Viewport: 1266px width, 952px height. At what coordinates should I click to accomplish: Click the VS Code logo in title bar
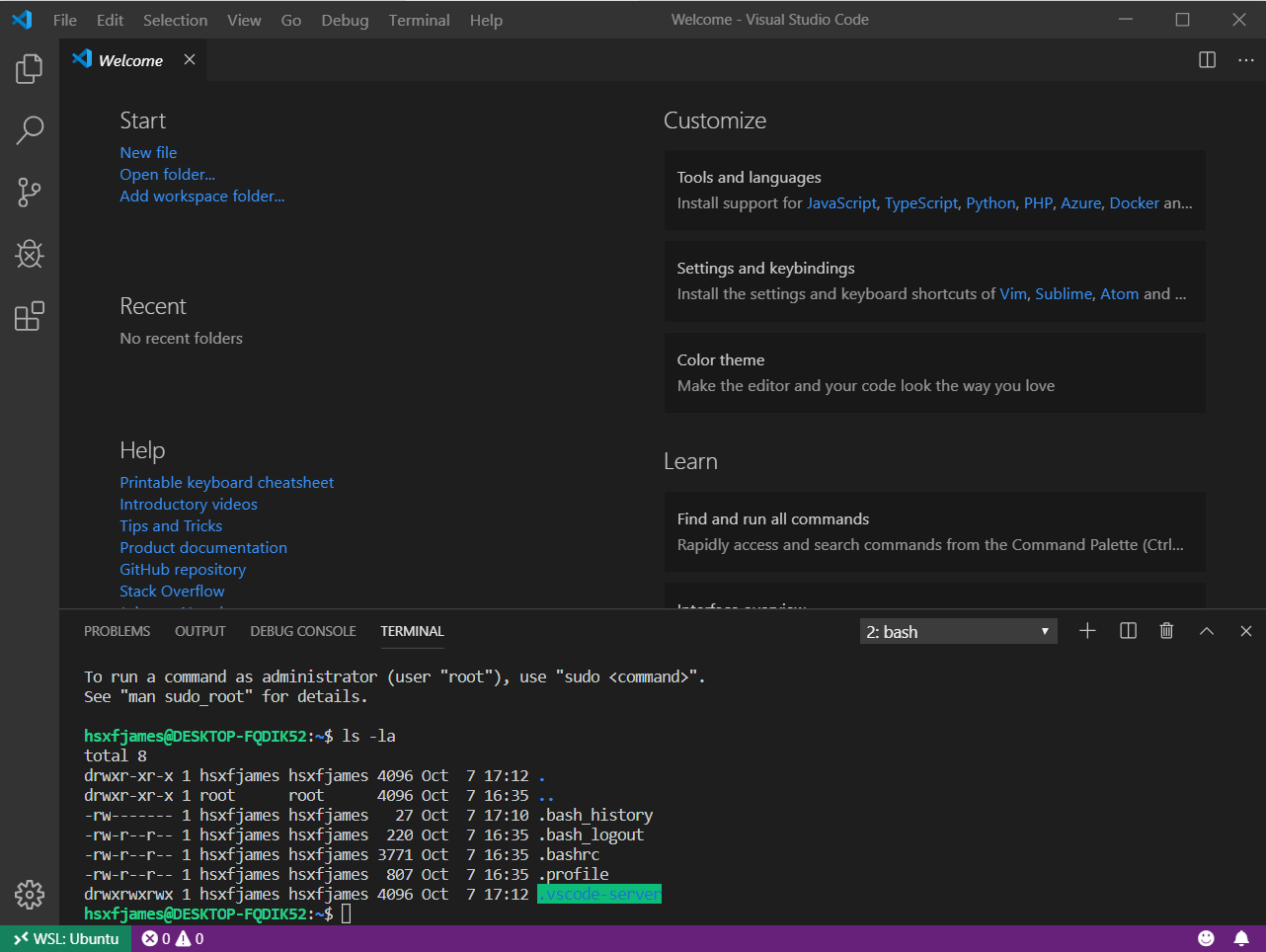click(22, 20)
